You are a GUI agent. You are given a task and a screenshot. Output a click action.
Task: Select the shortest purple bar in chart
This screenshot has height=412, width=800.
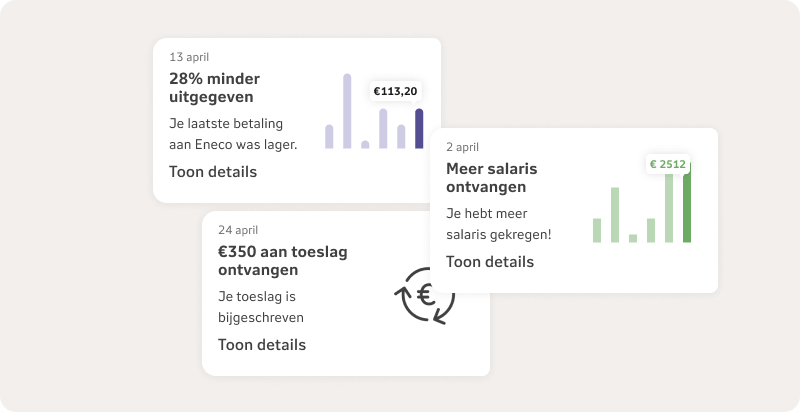pos(365,145)
